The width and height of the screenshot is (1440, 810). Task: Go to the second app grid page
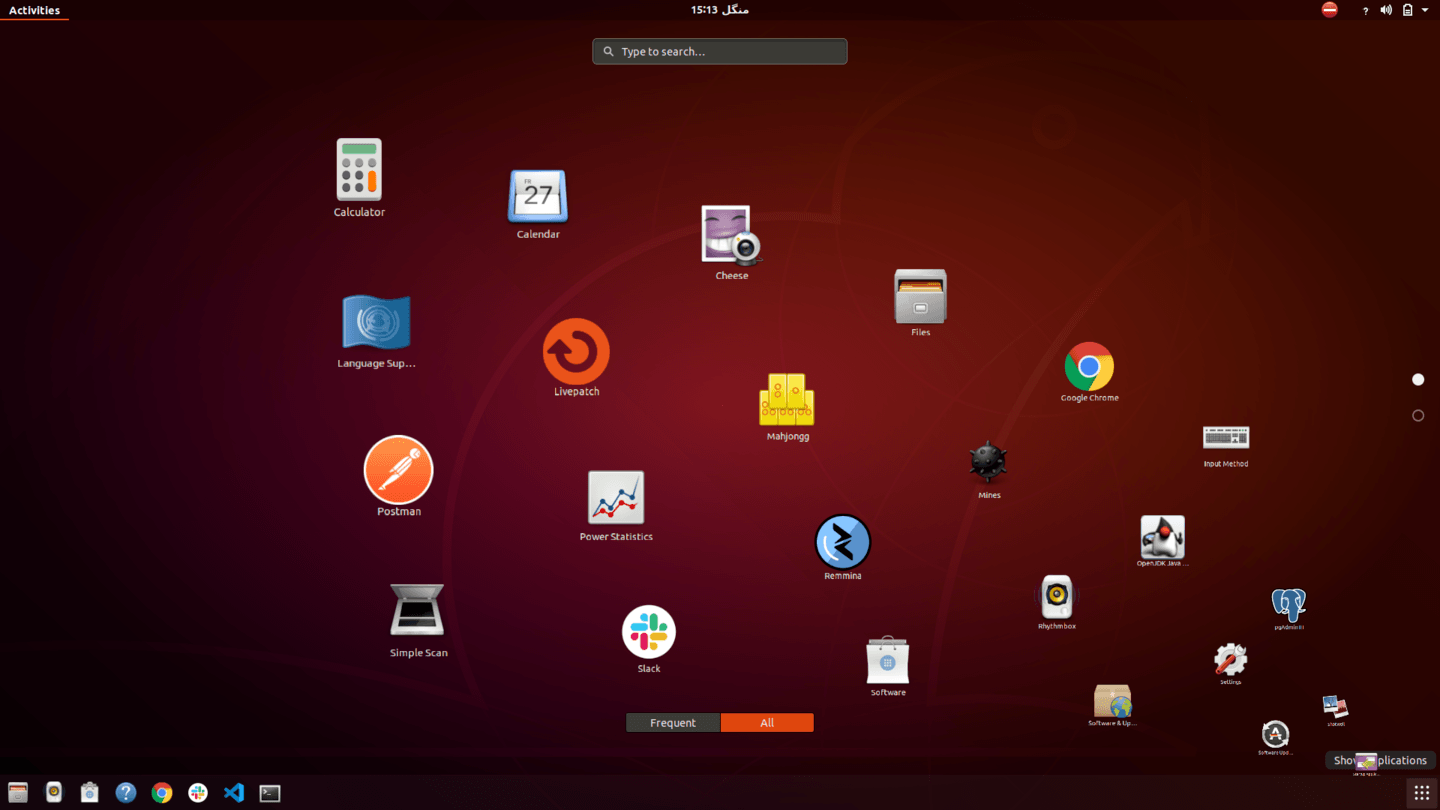tap(1418, 416)
